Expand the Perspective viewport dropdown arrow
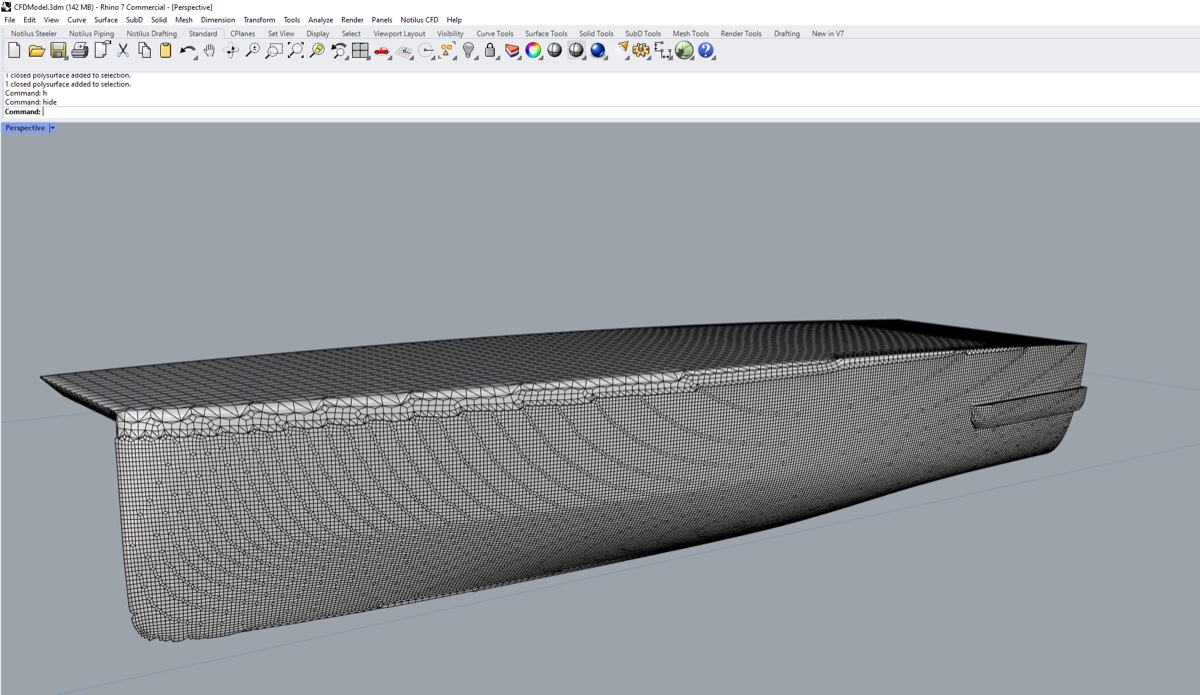Screen dimensions: 1200x695 52,128
